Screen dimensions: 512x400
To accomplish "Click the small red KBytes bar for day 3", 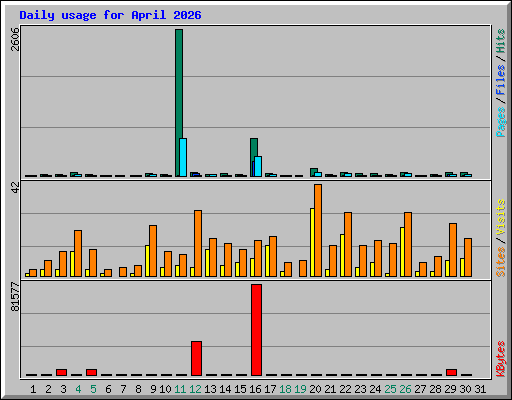I will [x=61, y=372].
